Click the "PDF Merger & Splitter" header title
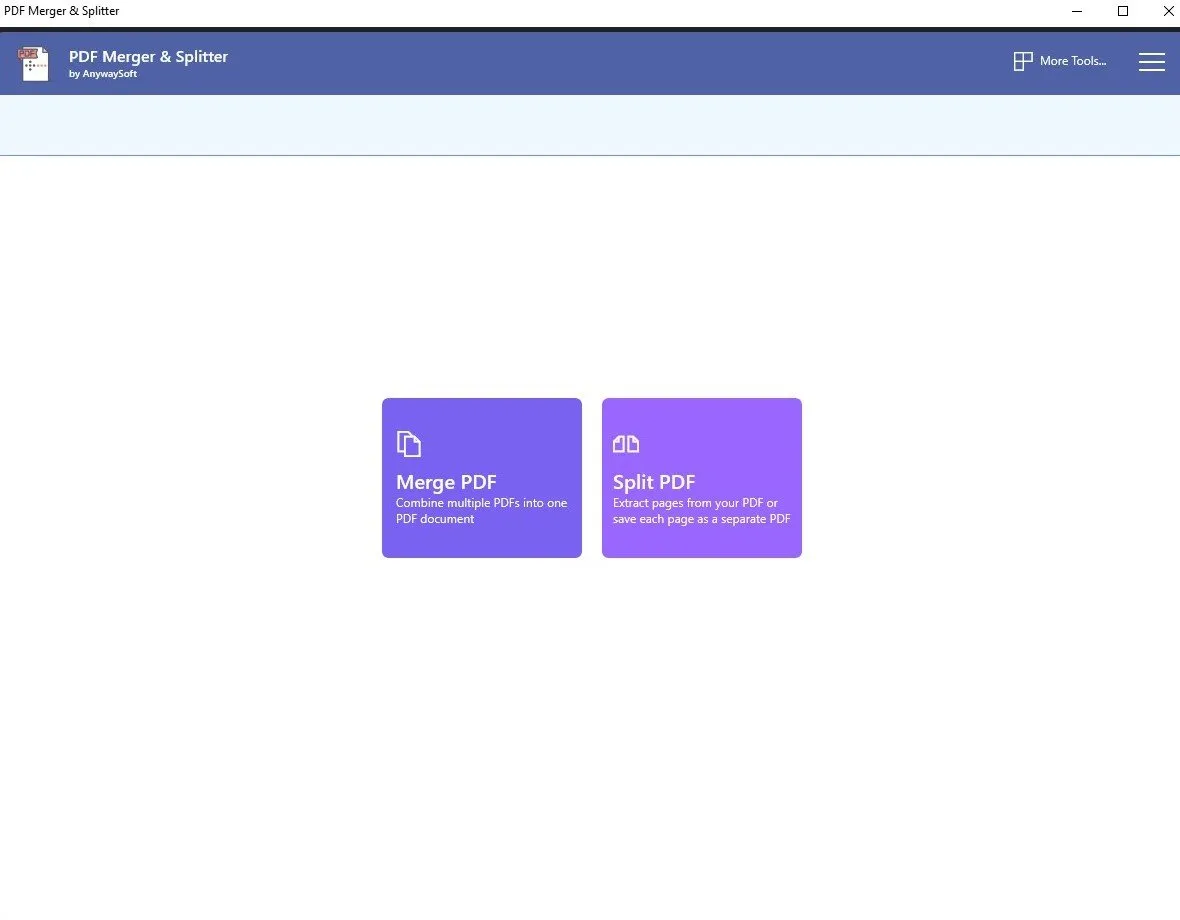 pyautogui.click(x=148, y=57)
